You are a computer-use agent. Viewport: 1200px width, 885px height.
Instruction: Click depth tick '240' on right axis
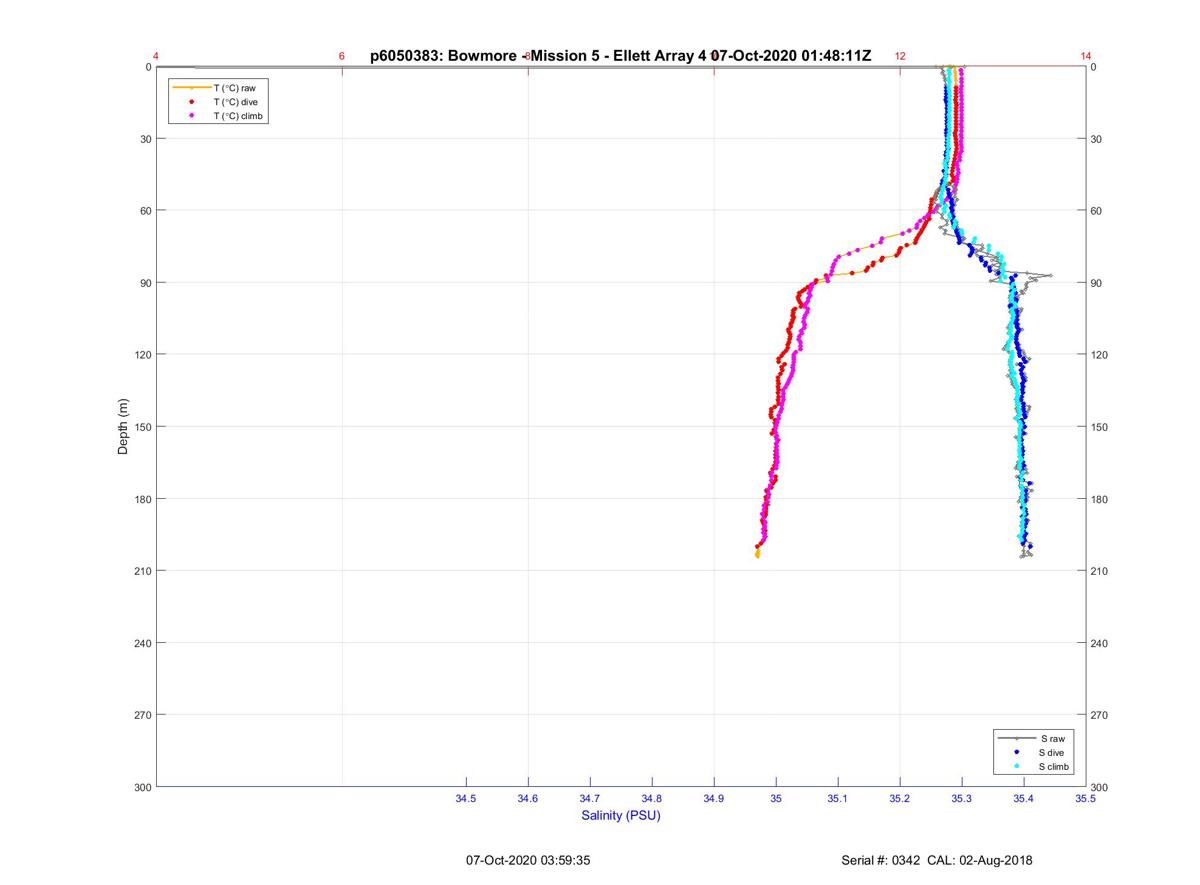[x=1100, y=643]
